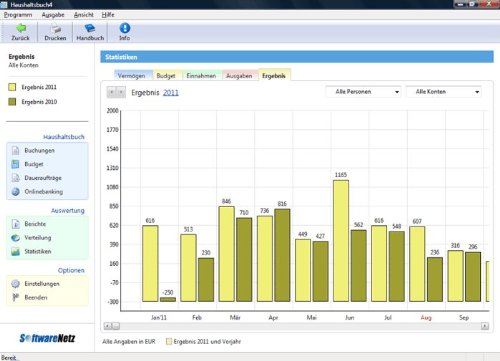Open the Ausgabe menu
The image size is (500, 361).
point(53,15)
